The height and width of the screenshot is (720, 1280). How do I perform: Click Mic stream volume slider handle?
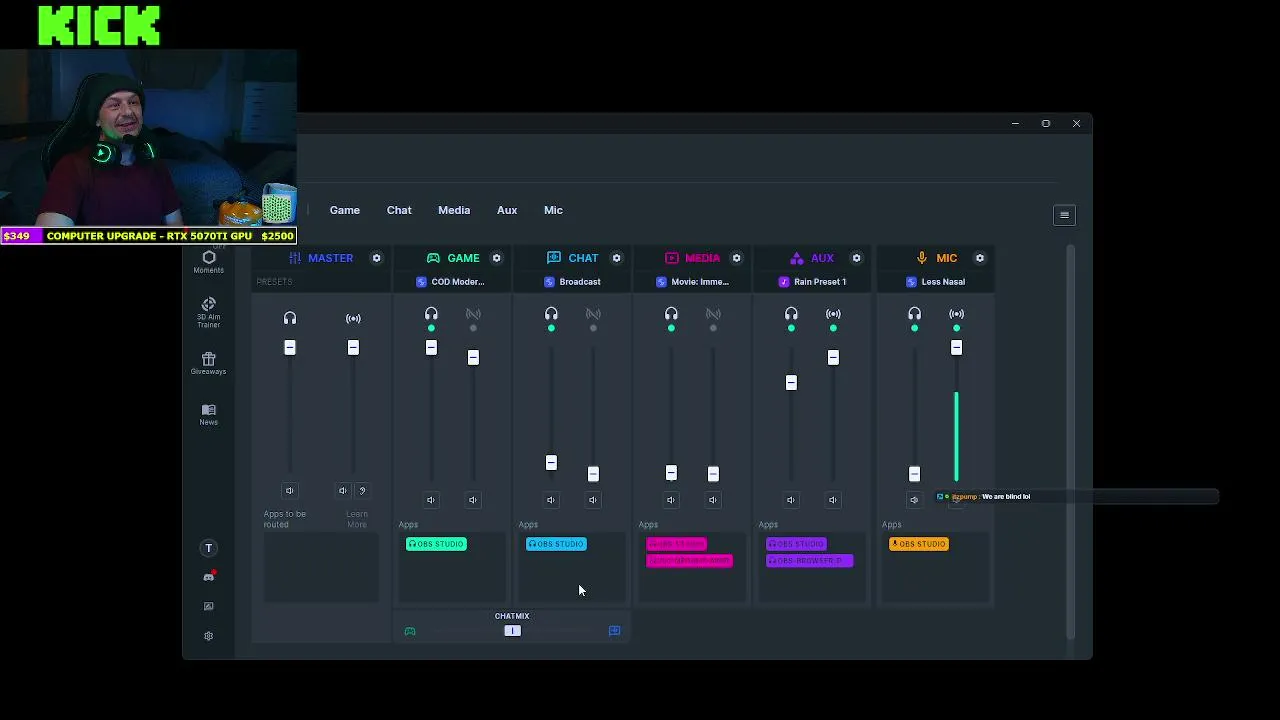tap(957, 347)
